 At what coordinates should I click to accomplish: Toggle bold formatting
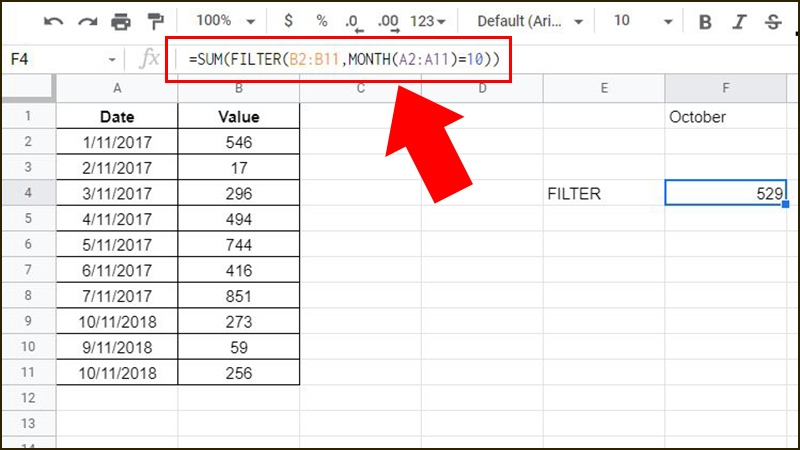pyautogui.click(x=706, y=21)
